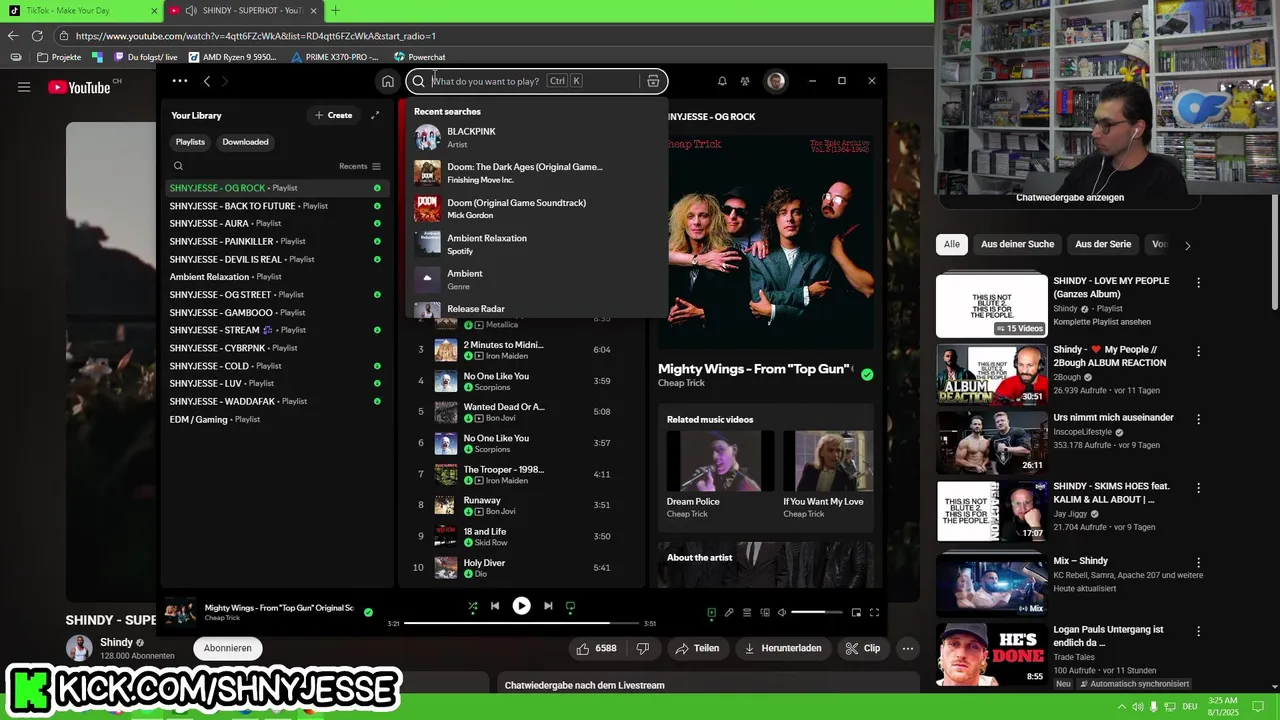Select the Alle filter chip
This screenshot has height=720, width=1280.
click(x=952, y=244)
